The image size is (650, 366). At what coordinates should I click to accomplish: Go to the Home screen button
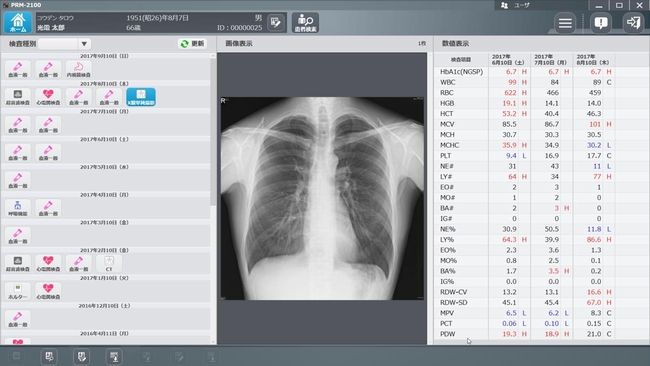18,22
